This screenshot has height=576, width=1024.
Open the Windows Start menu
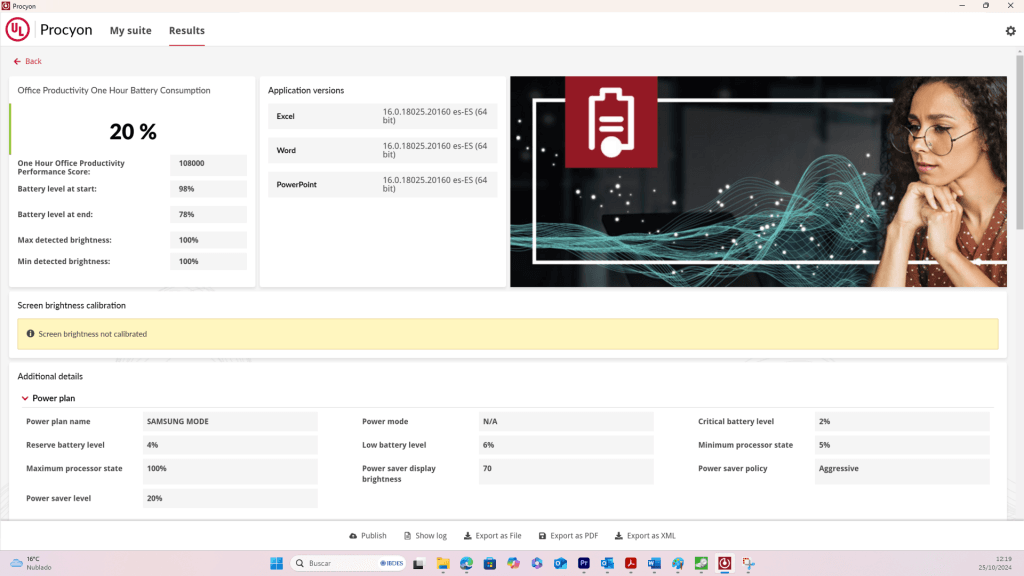276,563
